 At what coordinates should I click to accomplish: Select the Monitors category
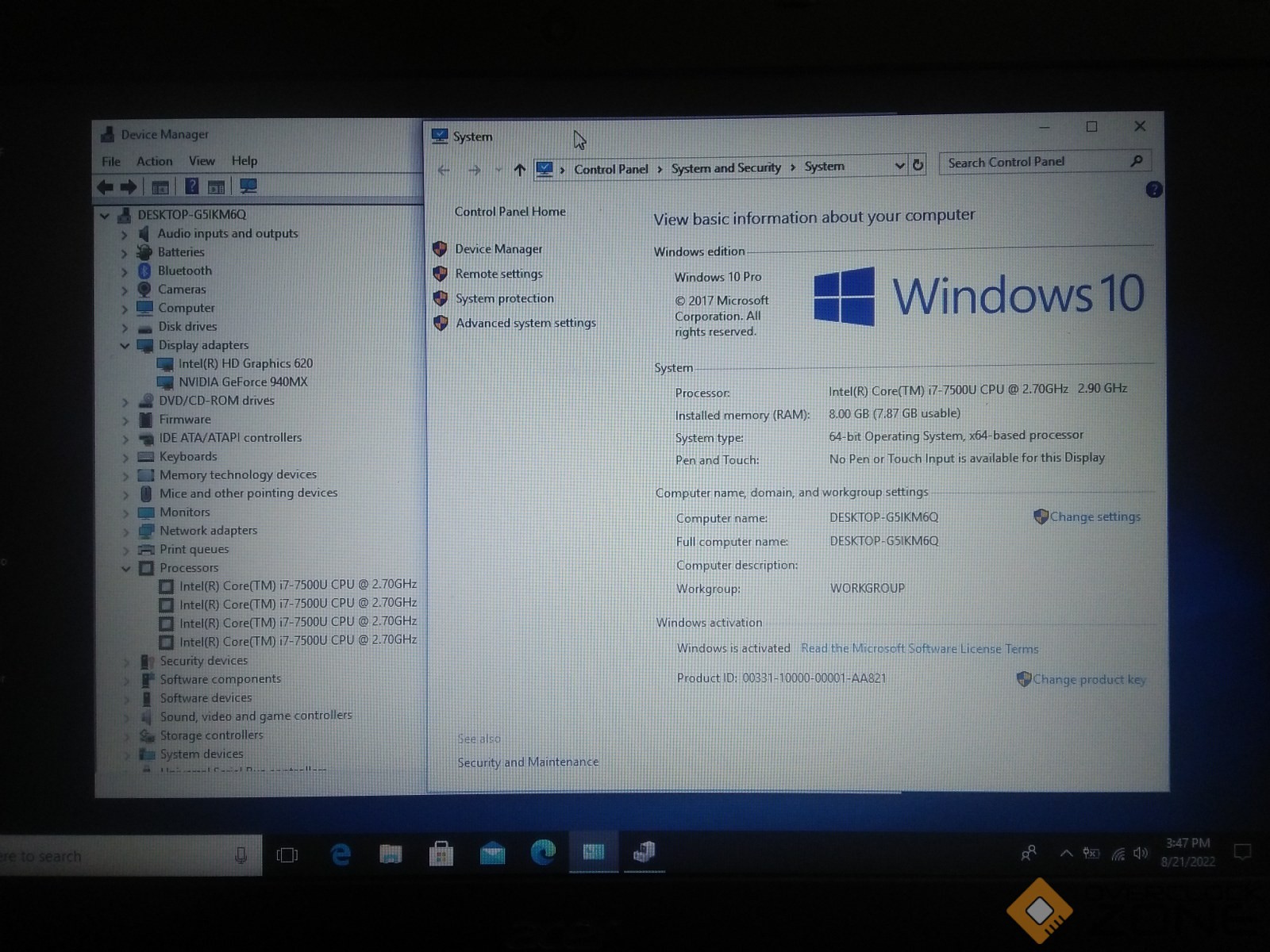coord(185,512)
